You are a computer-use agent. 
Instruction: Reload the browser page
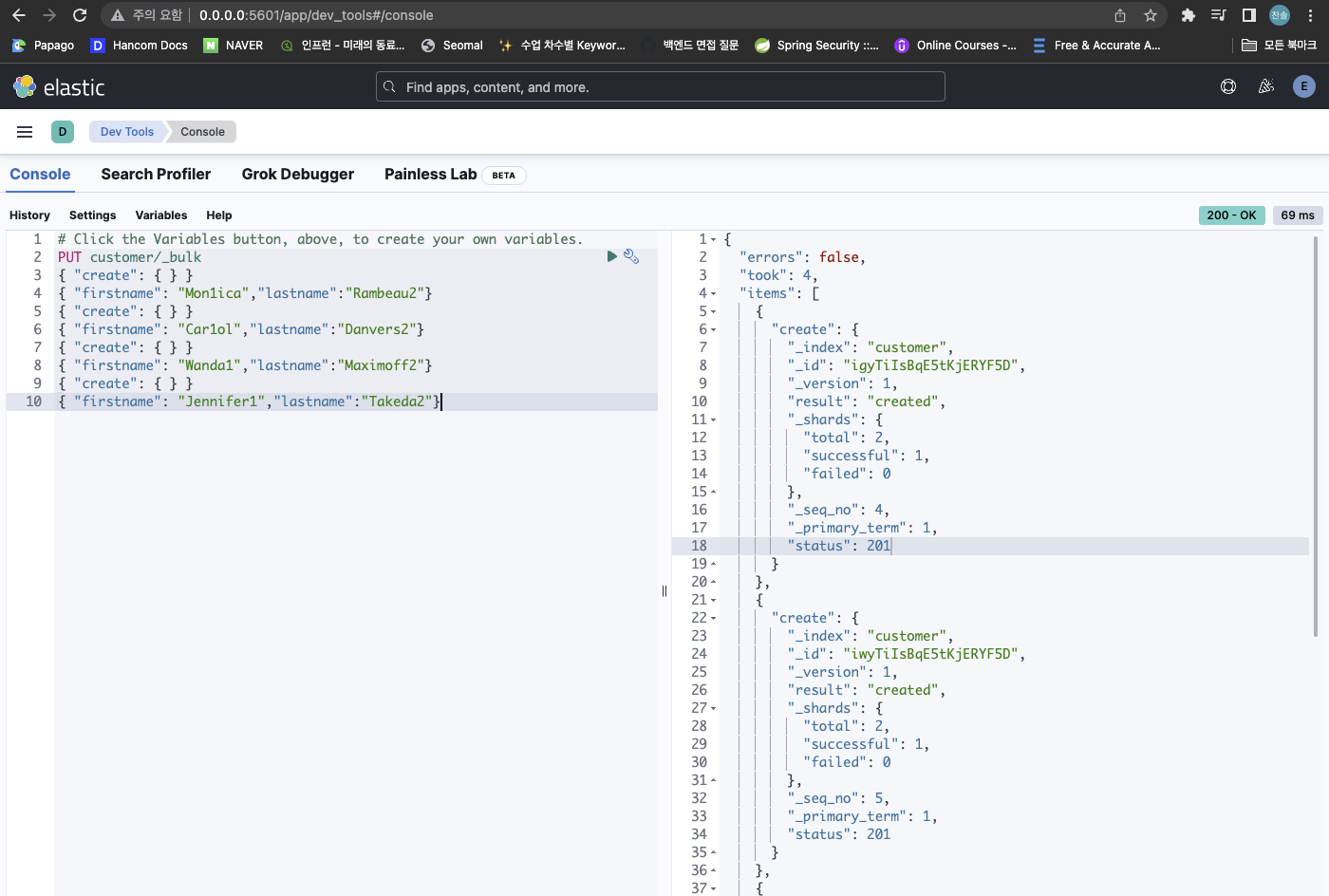pos(80,15)
